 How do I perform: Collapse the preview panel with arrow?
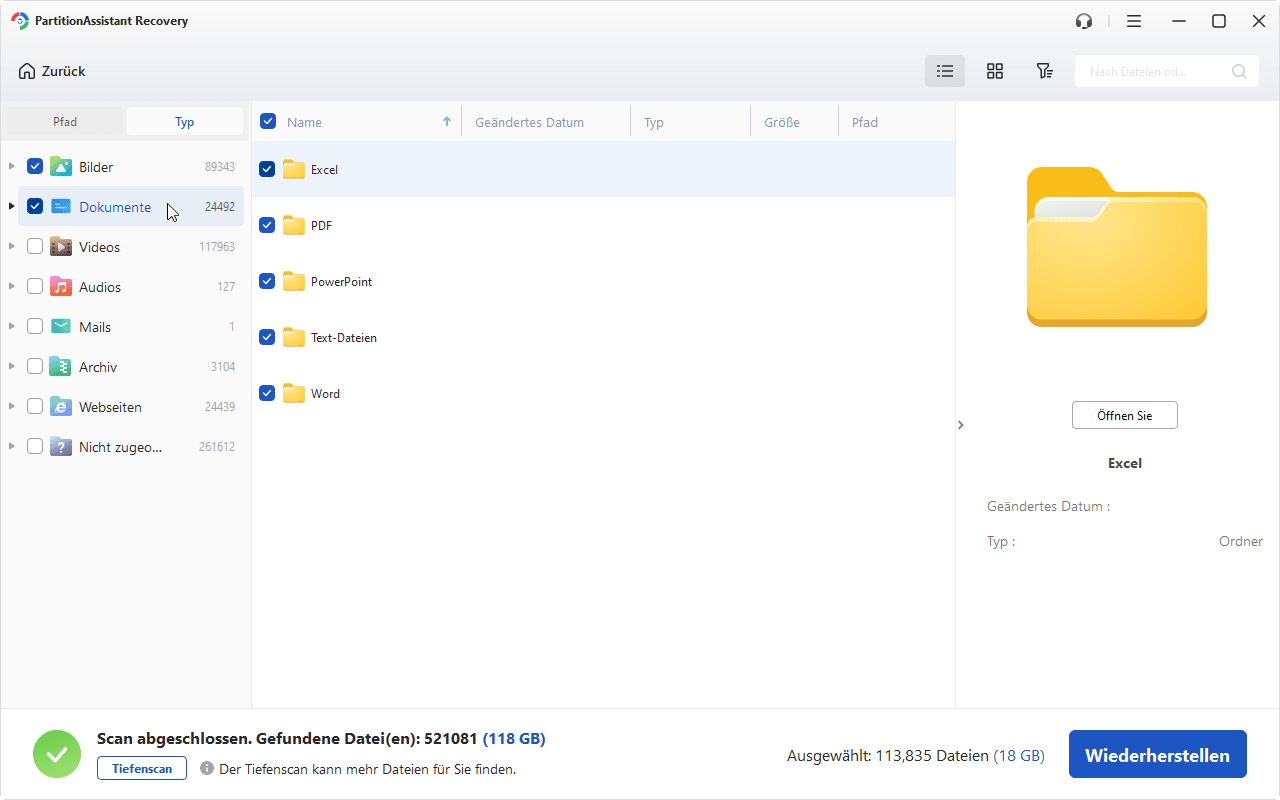(961, 425)
